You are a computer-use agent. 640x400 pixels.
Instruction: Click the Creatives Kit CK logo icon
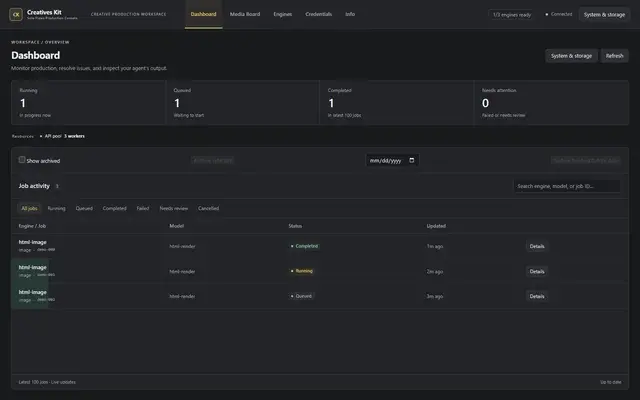(x=16, y=14)
